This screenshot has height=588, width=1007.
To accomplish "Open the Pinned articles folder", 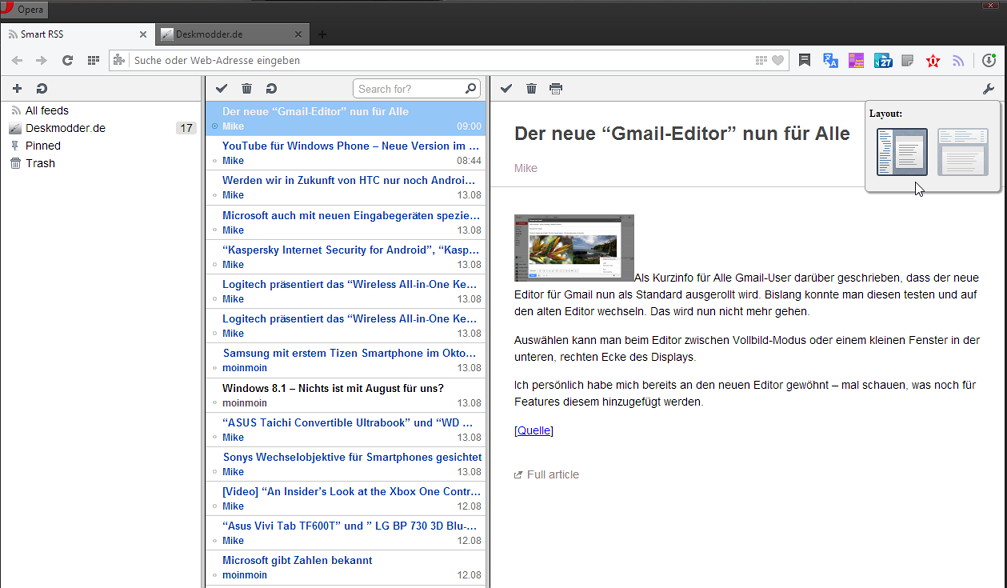I will (43, 146).
